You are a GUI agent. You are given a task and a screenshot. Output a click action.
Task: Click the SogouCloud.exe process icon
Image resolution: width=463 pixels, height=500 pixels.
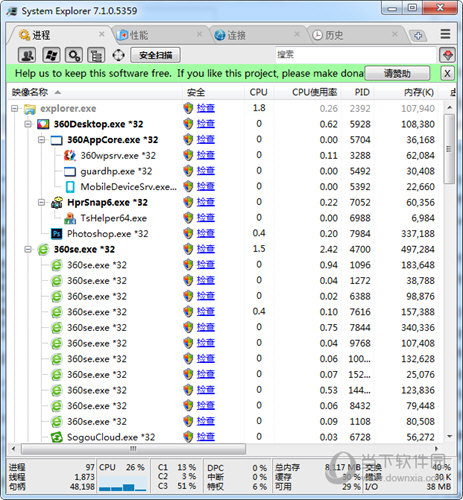coord(56,437)
